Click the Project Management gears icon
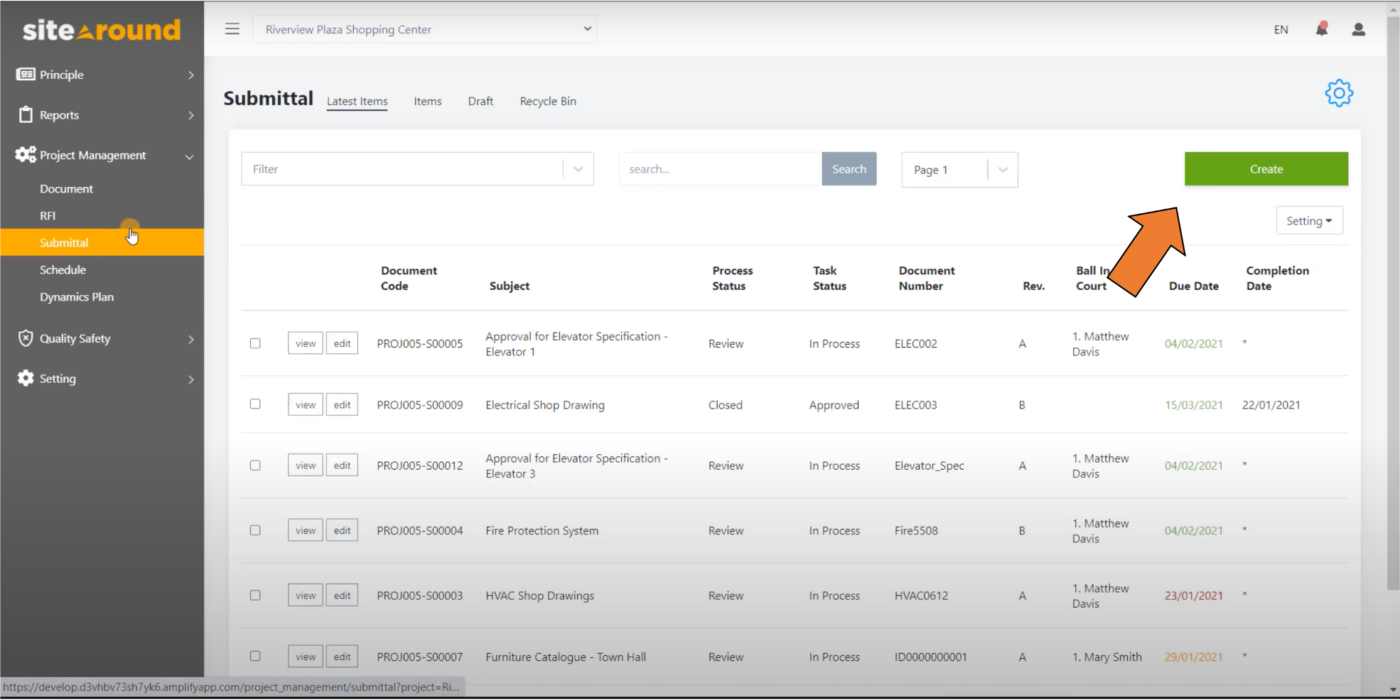Screen dimensions: 1400x700 [25, 155]
